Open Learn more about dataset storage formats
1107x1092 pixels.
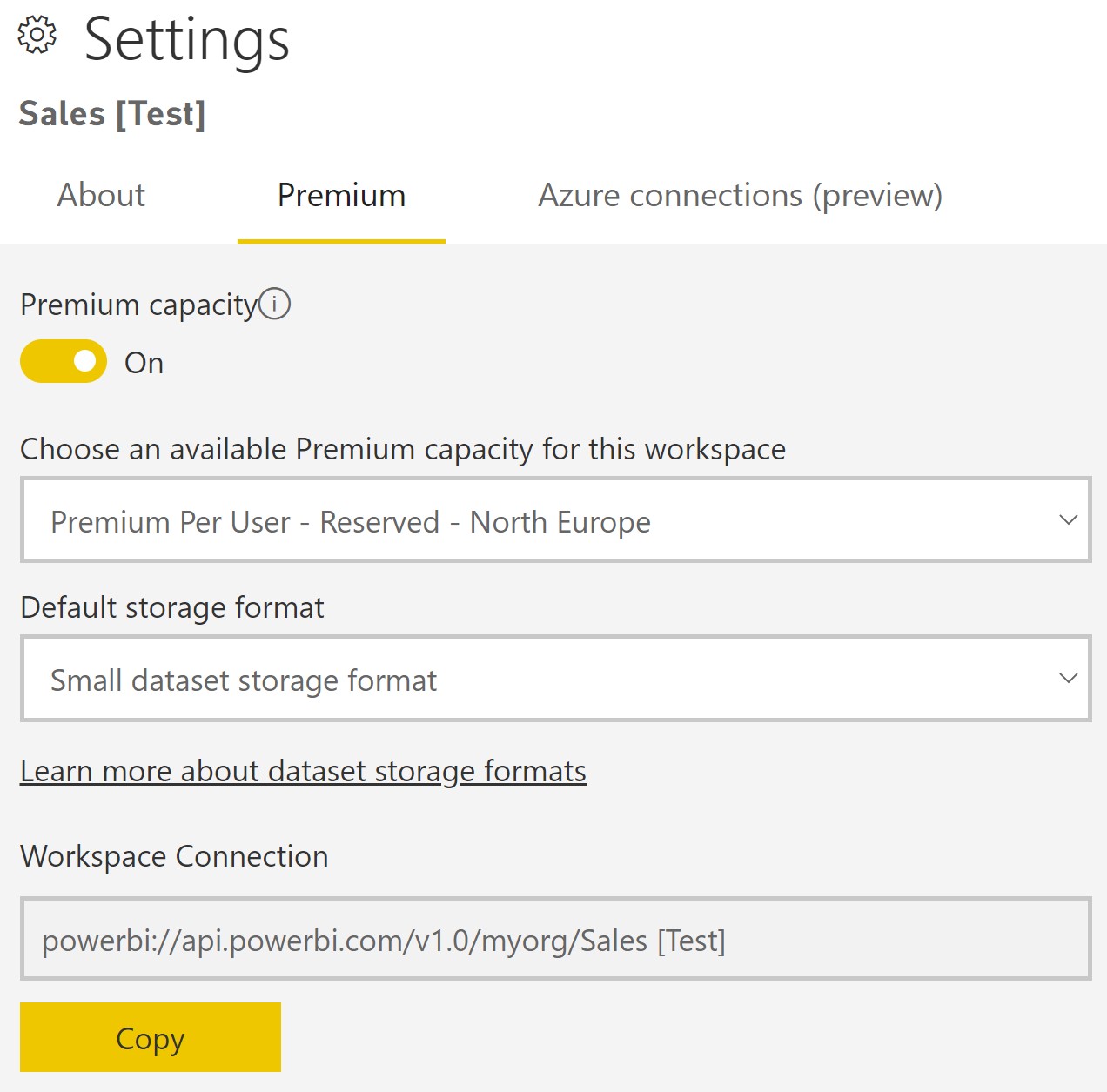(x=303, y=771)
